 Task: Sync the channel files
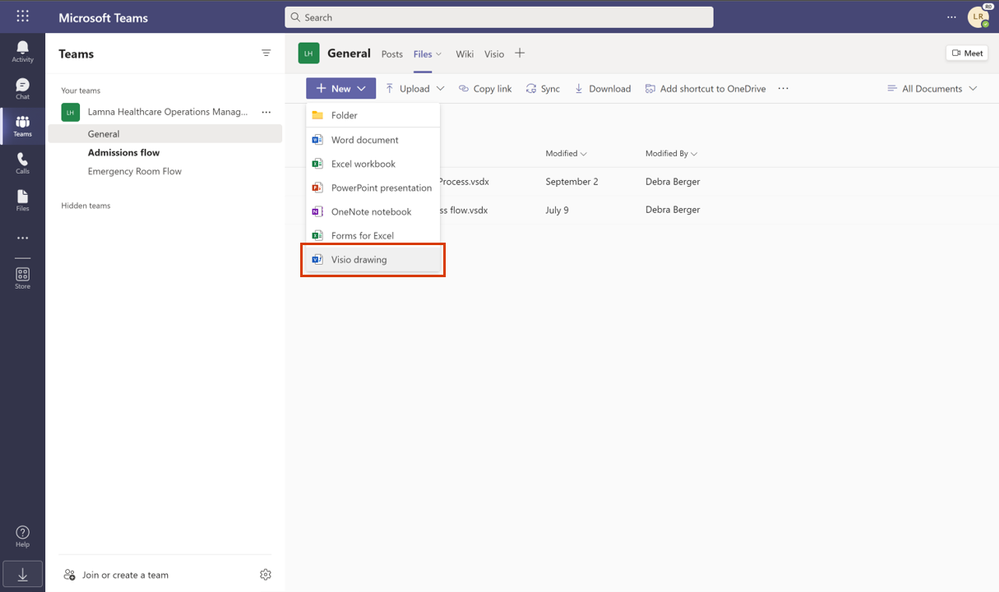[x=542, y=88]
